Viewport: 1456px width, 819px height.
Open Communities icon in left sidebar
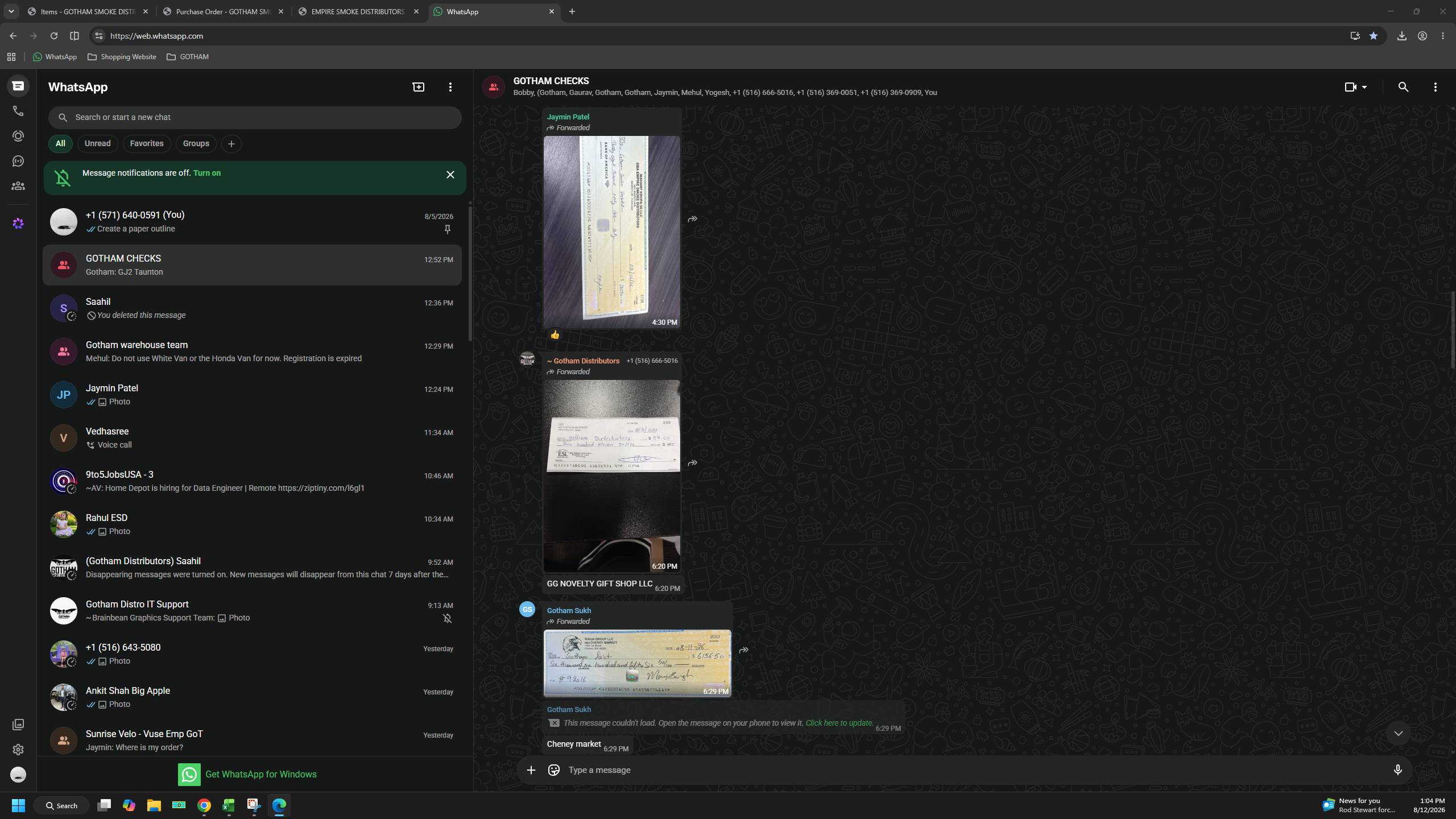click(x=18, y=186)
